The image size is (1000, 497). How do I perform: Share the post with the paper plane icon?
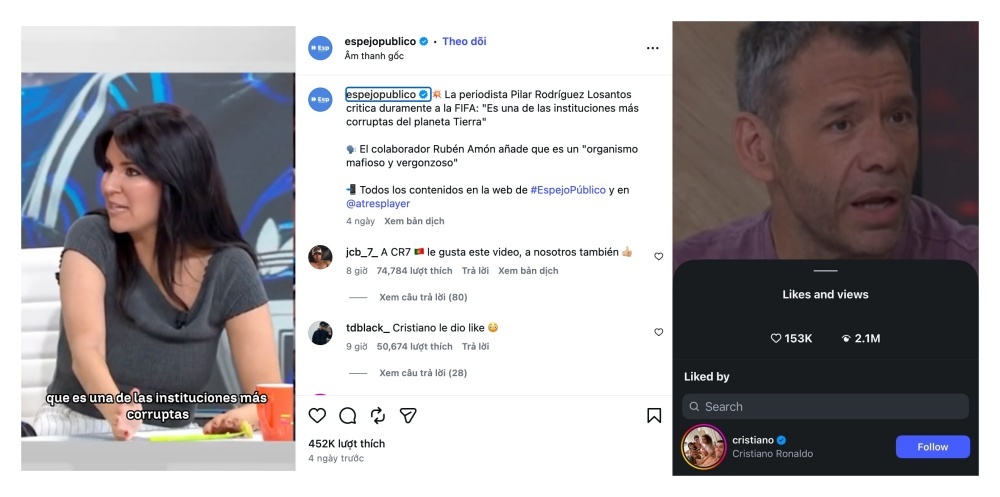pyautogui.click(x=408, y=416)
